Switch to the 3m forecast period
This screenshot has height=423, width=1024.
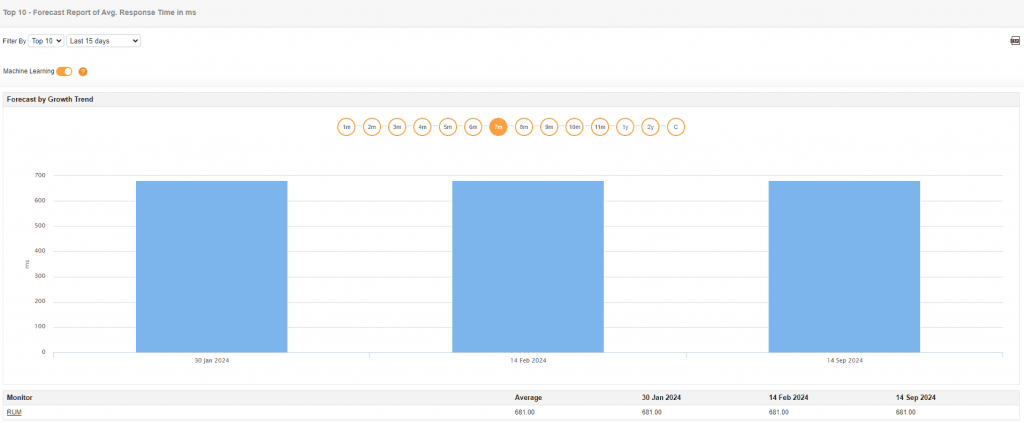(x=397, y=127)
